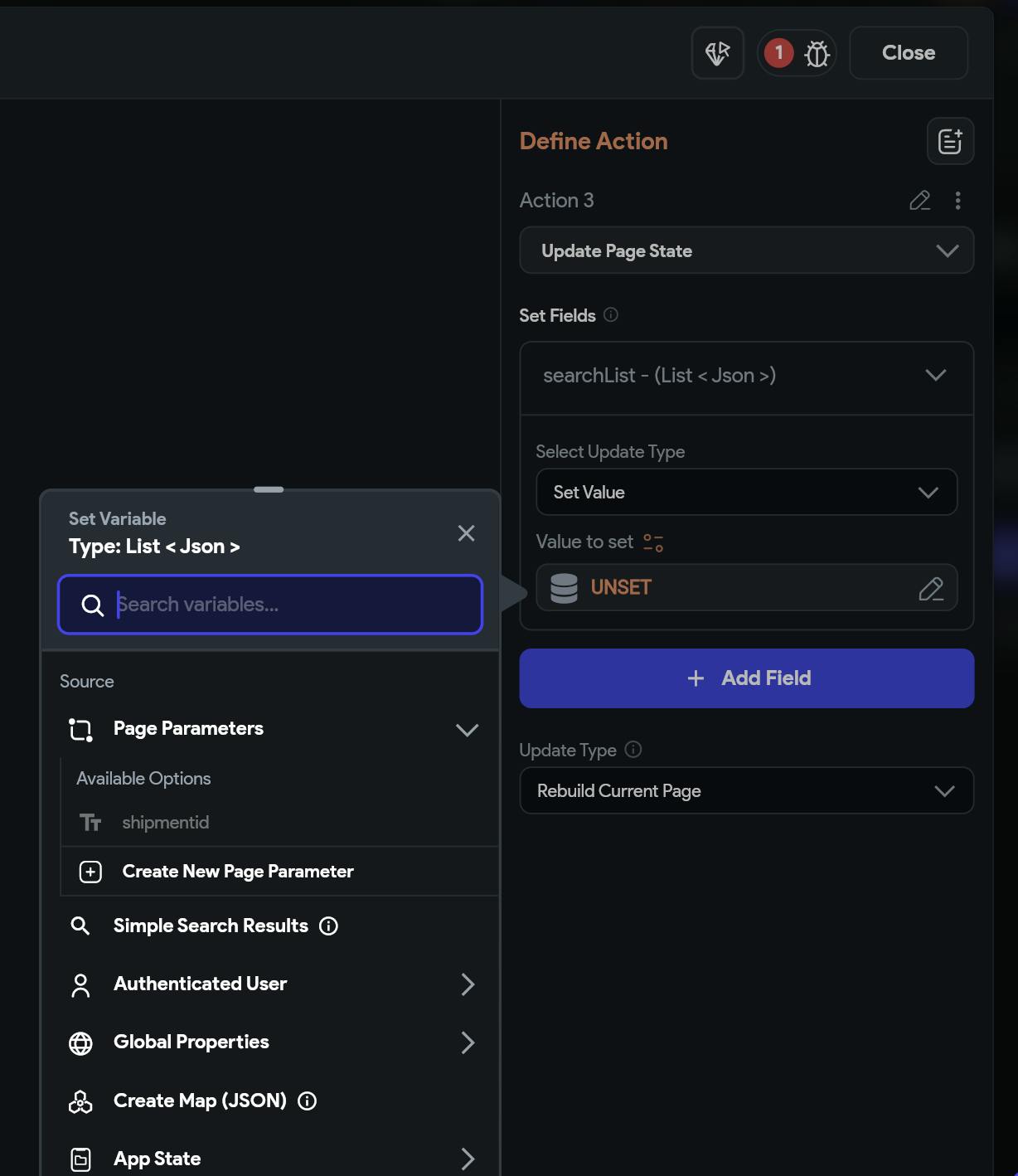Click the info icon next to Update Type label
This screenshot has width=1018, height=1176.
pos(633,750)
